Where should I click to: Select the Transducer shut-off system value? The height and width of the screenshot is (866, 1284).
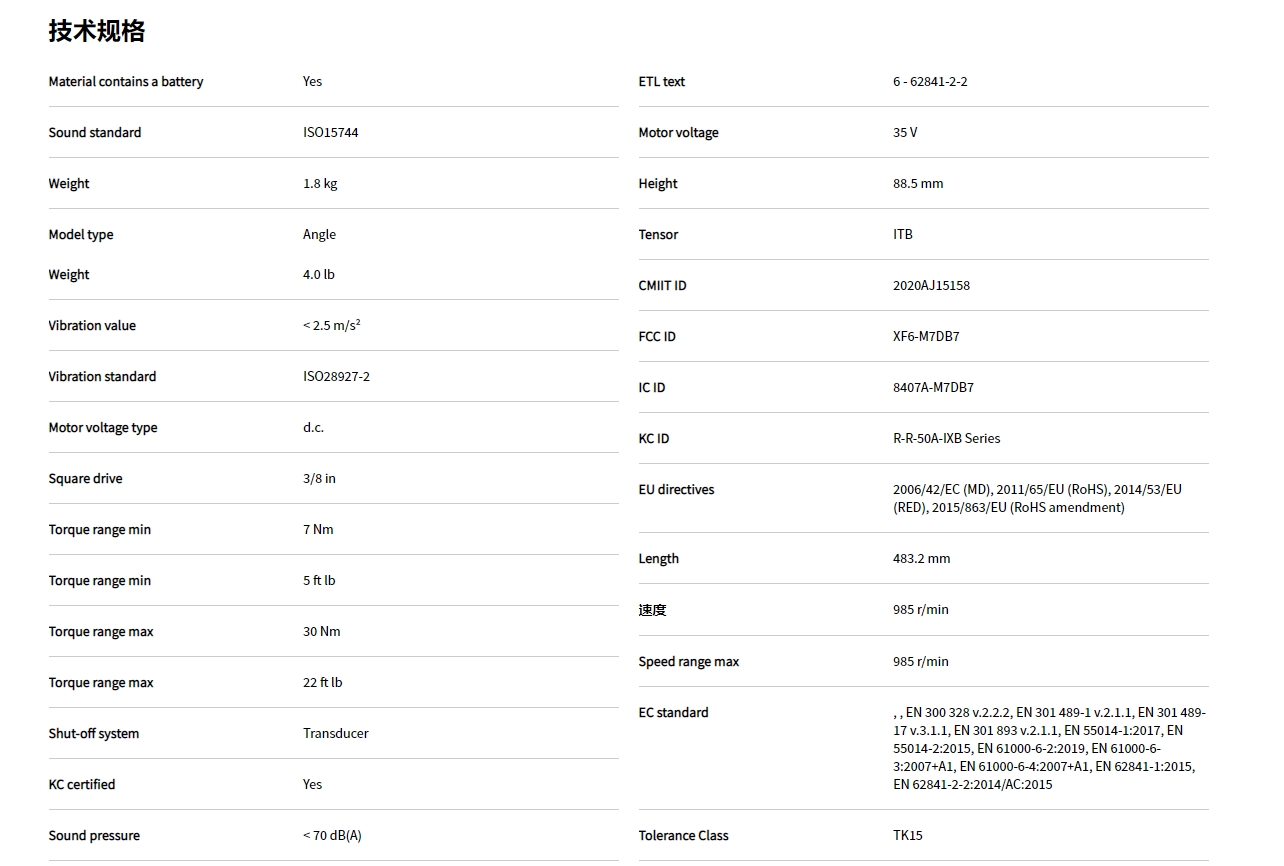click(x=335, y=733)
